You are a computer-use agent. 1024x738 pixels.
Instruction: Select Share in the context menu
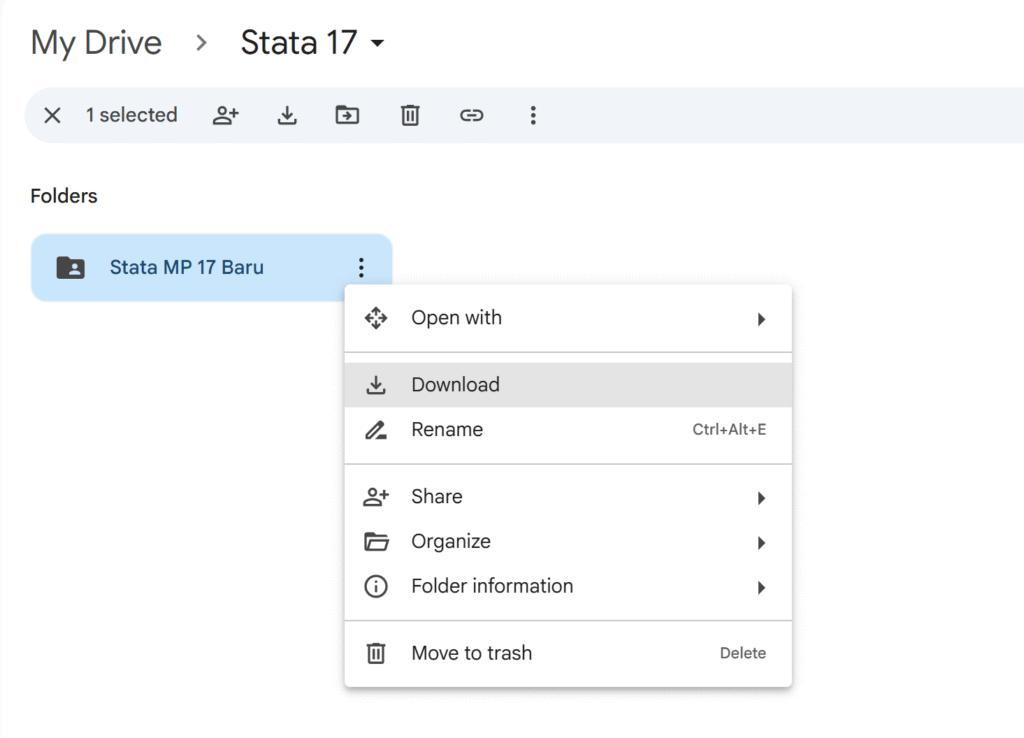coord(568,497)
